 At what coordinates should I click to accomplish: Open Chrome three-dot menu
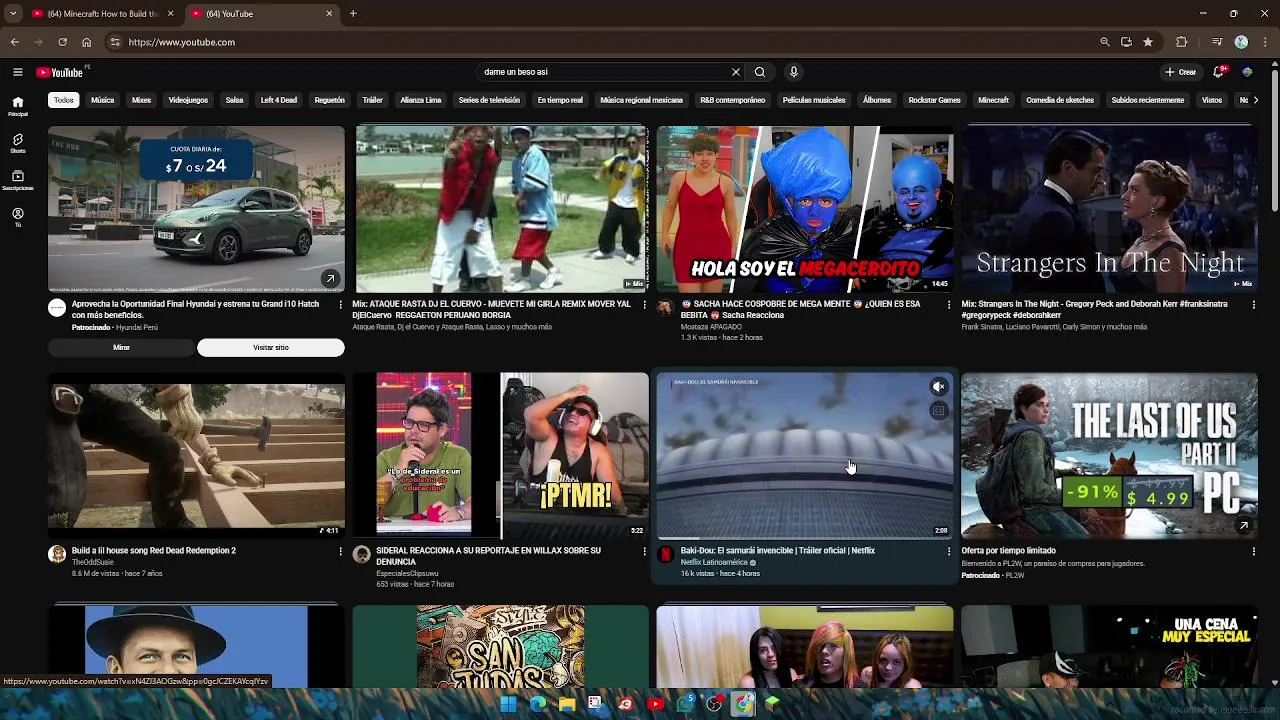click(x=1266, y=42)
